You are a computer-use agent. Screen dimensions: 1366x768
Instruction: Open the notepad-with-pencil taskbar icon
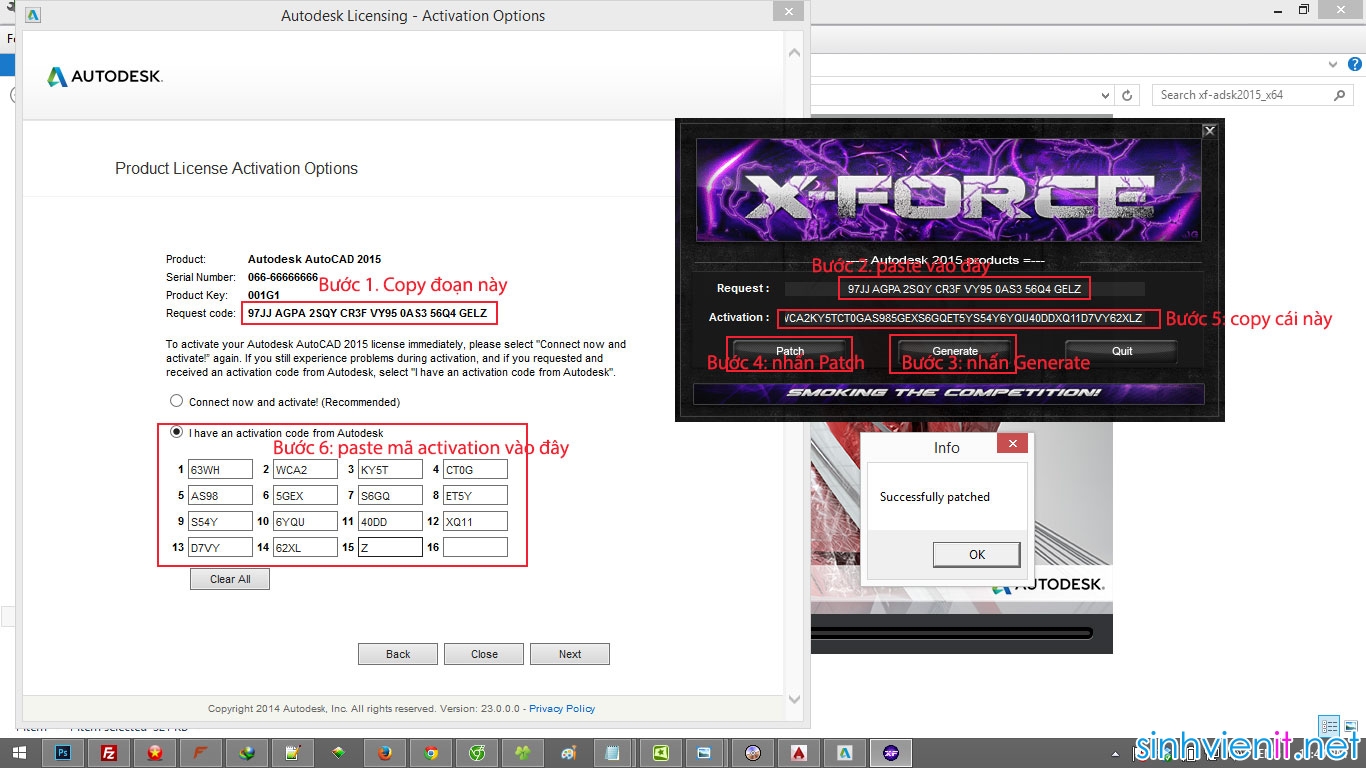(x=293, y=753)
